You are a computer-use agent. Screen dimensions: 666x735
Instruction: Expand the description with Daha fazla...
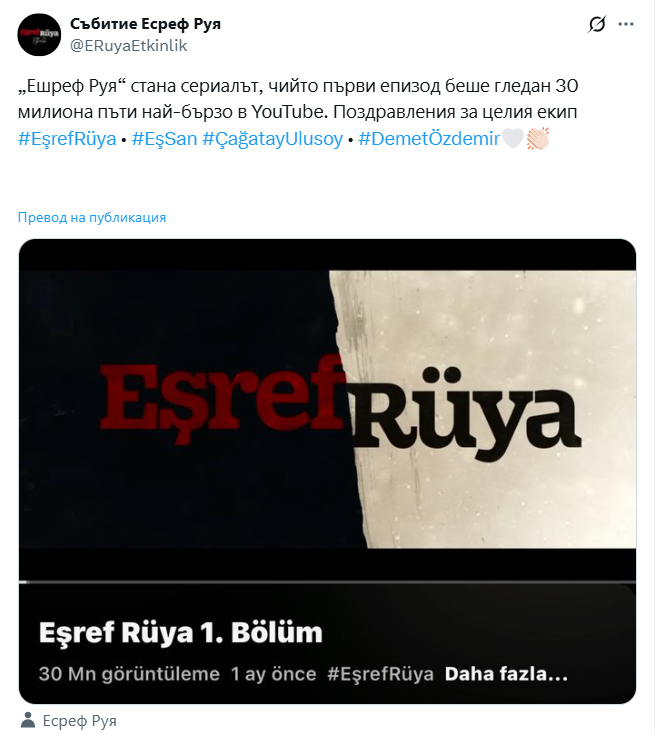[506, 674]
